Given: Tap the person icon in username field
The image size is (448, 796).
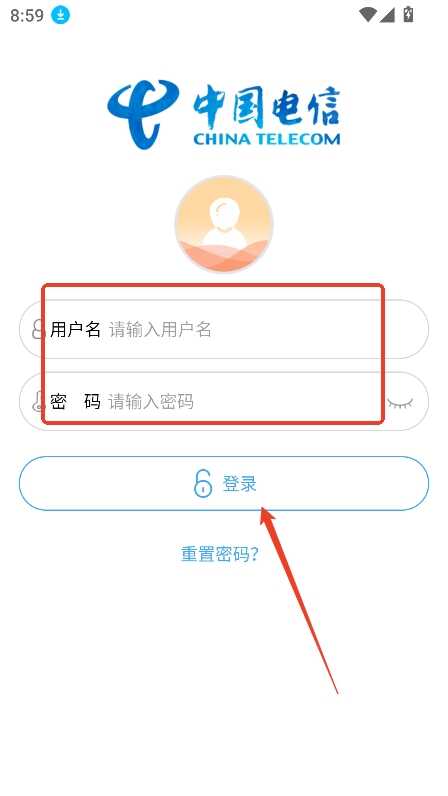Looking at the screenshot, I should click(38, 329).
